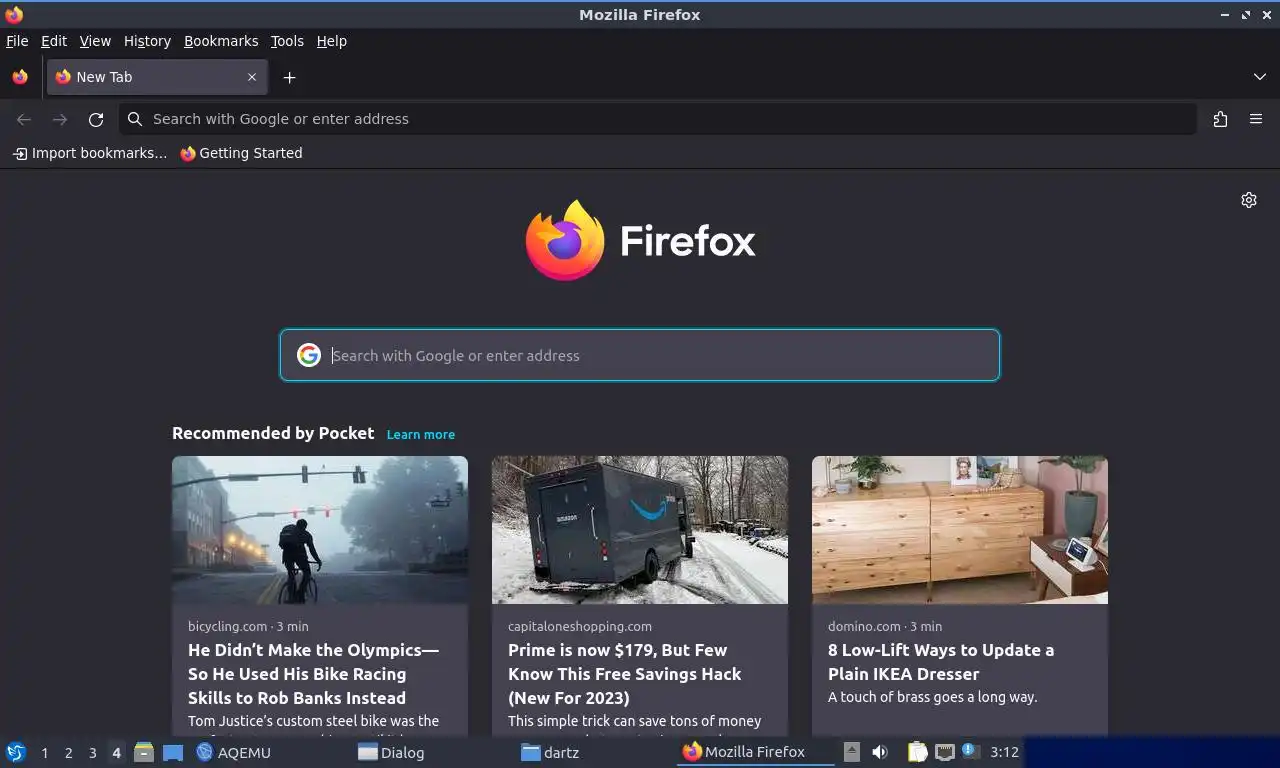Open the Edit menu
The image size is (1280, 768).
pos(54,41)
